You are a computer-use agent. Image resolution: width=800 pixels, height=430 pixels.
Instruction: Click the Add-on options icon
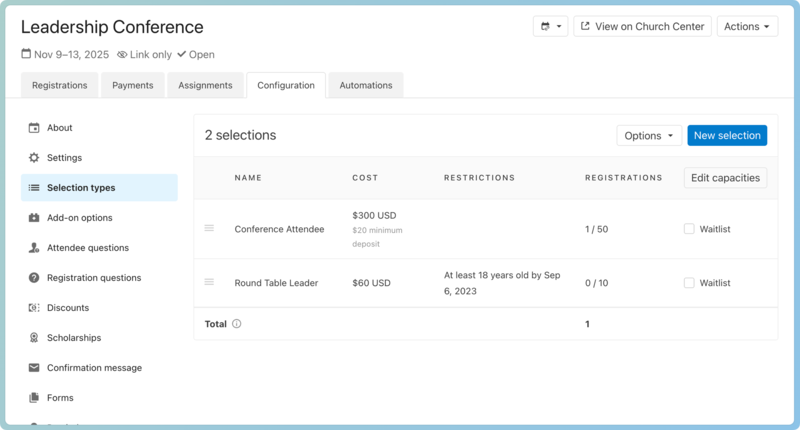click(34, 218)
